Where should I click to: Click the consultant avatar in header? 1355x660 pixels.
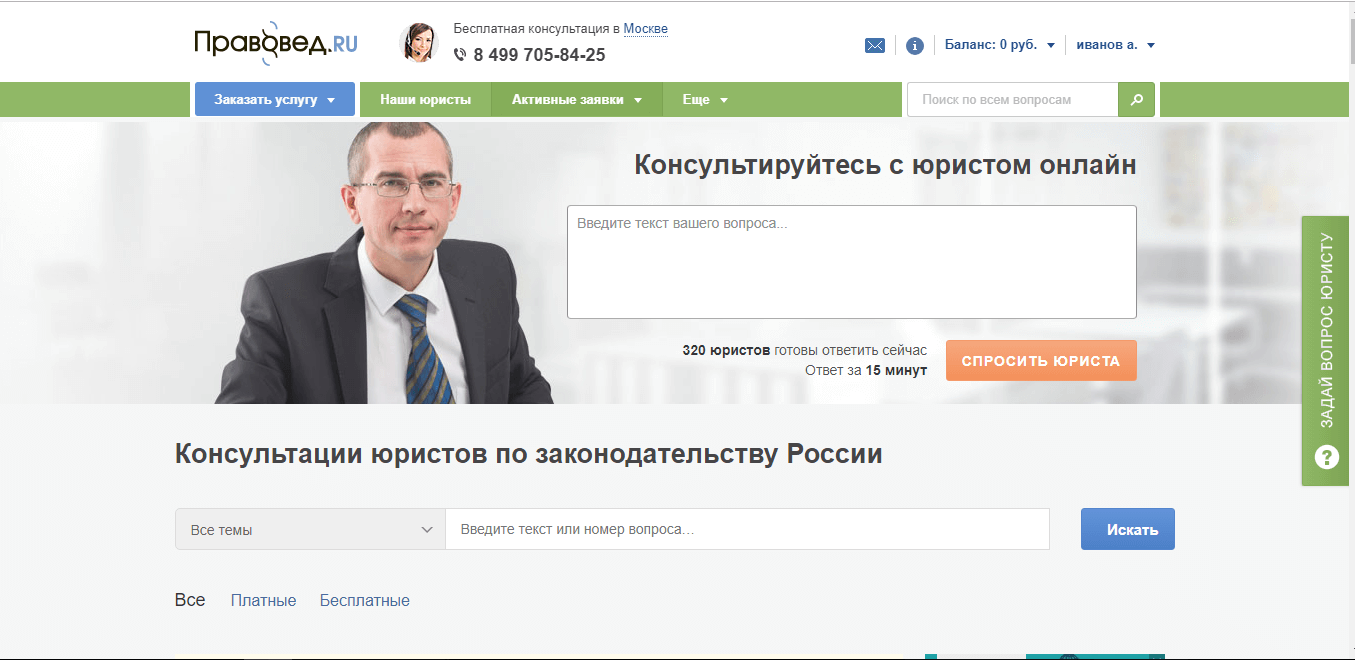pyautogui.click(x=418, y=43)
